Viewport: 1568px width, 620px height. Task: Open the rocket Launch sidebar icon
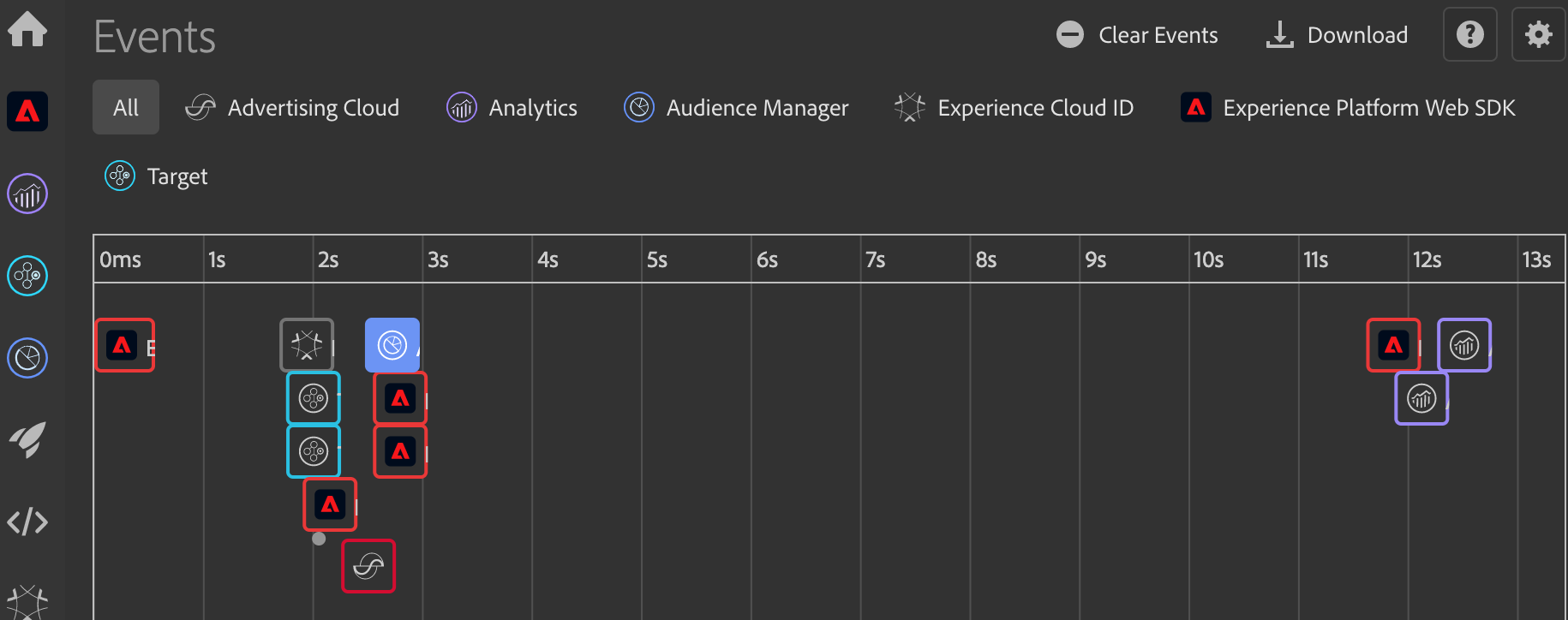[27, 439]
